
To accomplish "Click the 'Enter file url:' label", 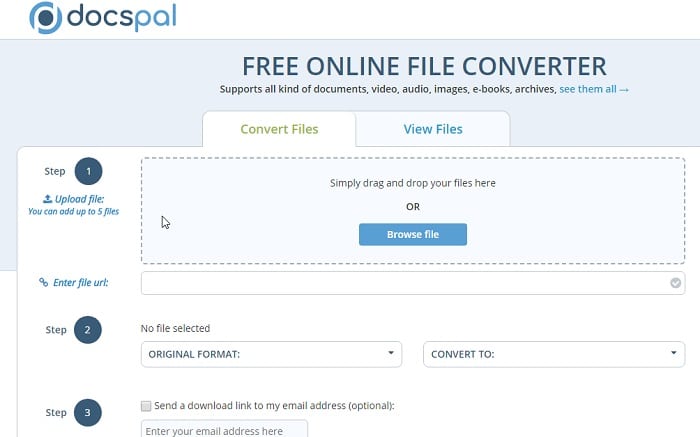I will coord(80,283).
